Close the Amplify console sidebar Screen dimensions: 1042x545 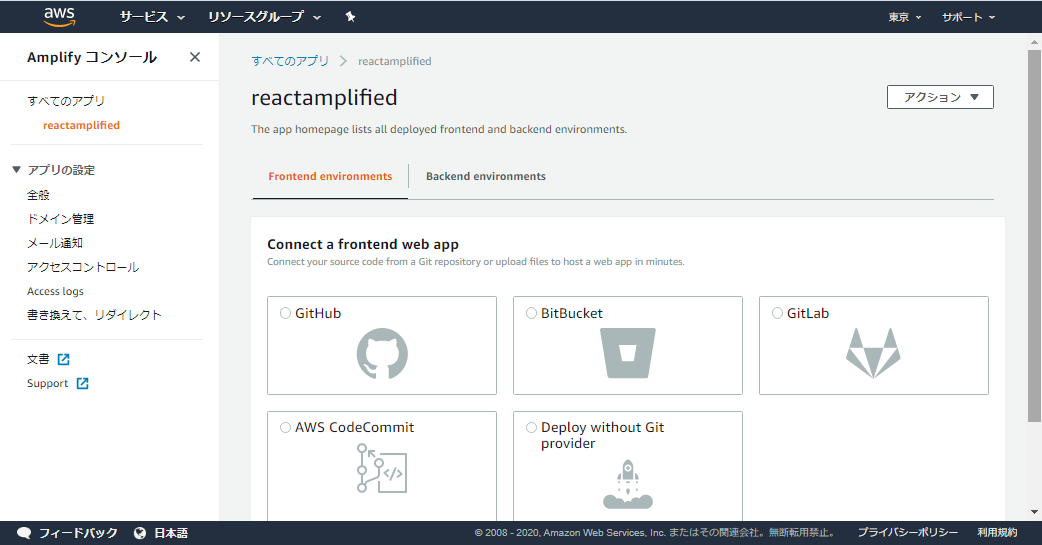195,57
